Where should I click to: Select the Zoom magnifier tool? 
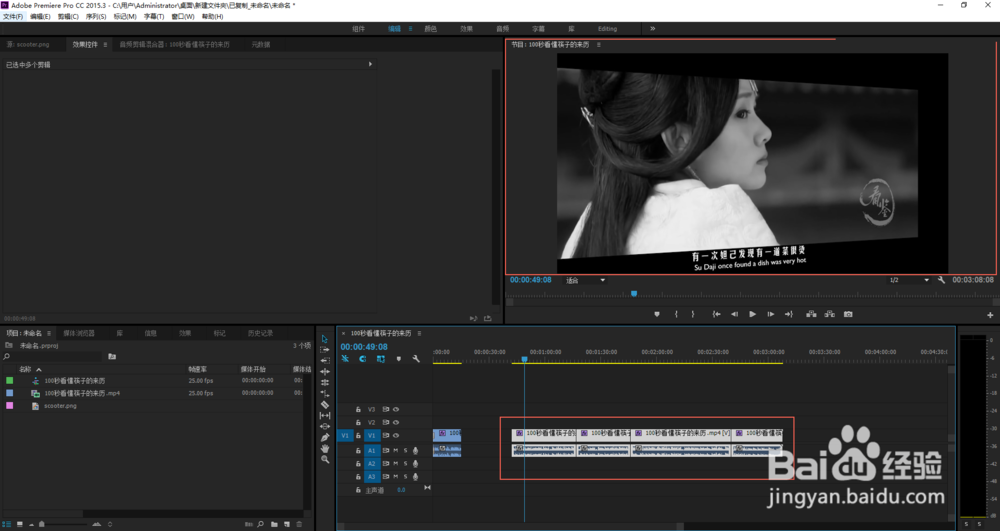coord(325,459)
